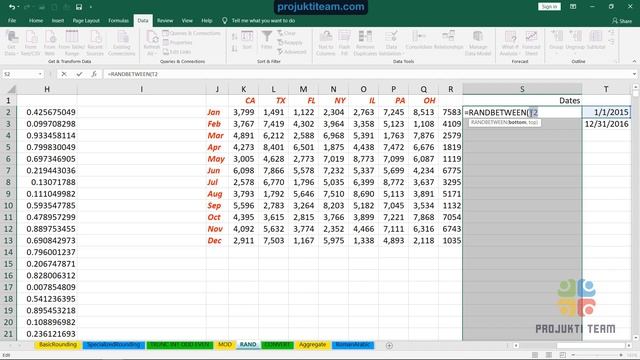The height and width of the screenshot is (360, 640).
Task: Toggle the Filter funnel icon
Action: 267,40
